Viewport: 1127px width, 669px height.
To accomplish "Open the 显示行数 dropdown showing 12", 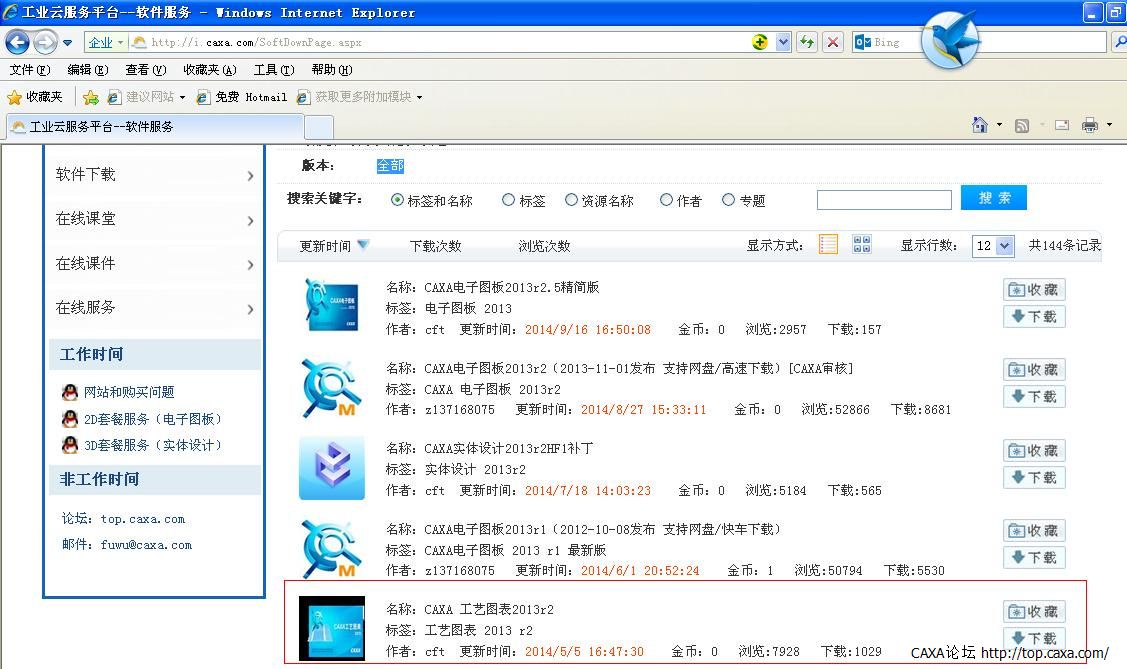I will pos(993,246).
